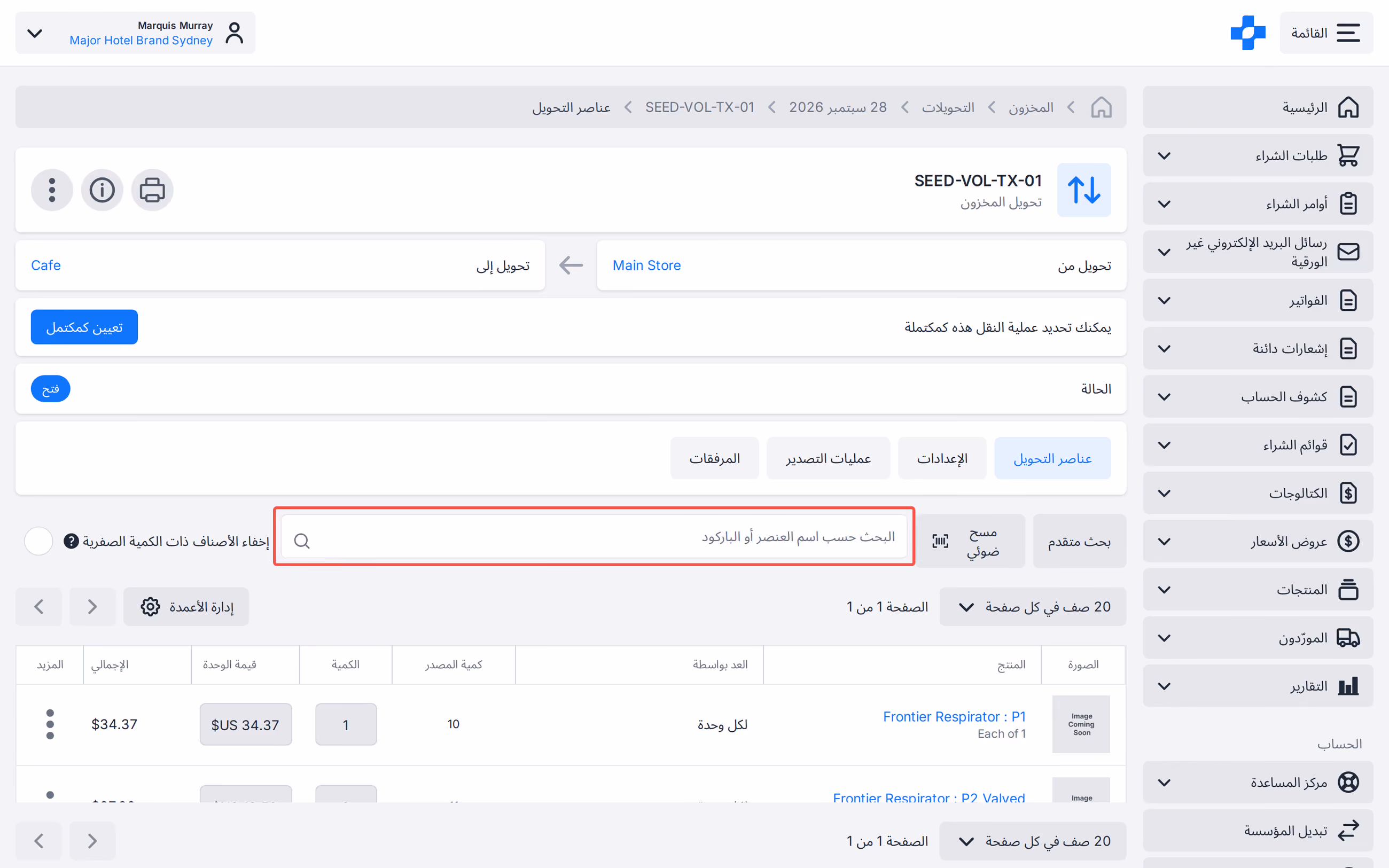
Task: Open the Main Store link
Action: [x=647, y=265]
